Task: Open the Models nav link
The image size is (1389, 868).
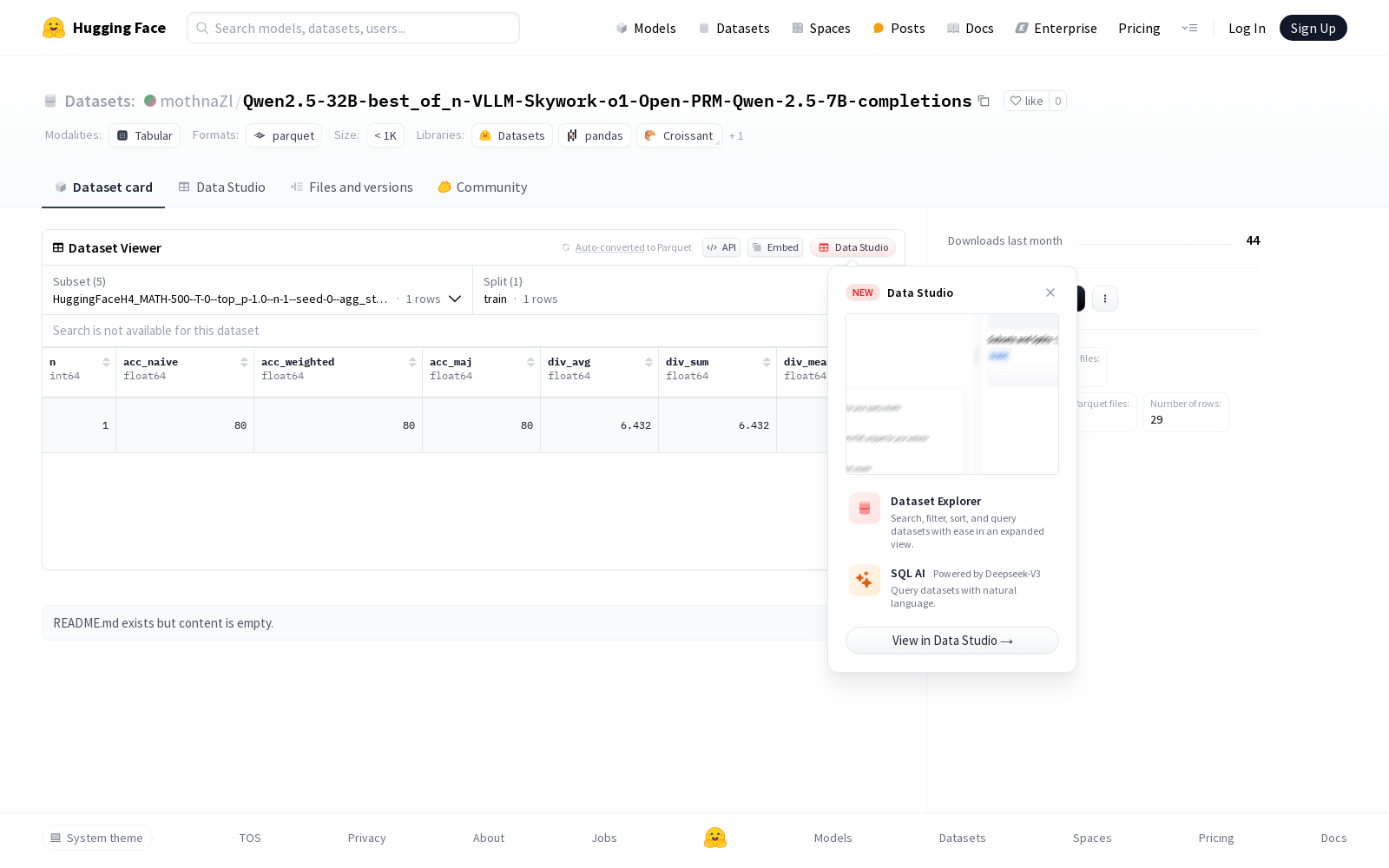Action: click(x=646, y=28)
